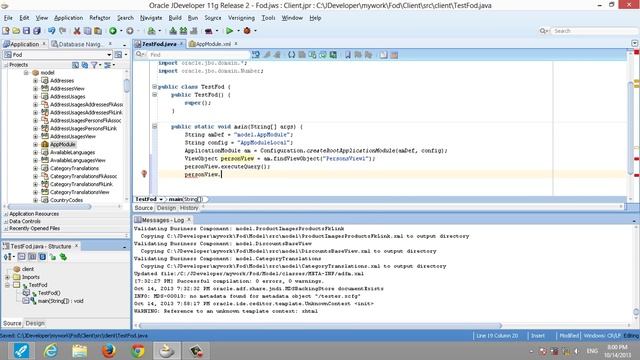Click the Internet Explorer taskbar icon
Viewport: 640px width, 360px height.
pos(51,351)
